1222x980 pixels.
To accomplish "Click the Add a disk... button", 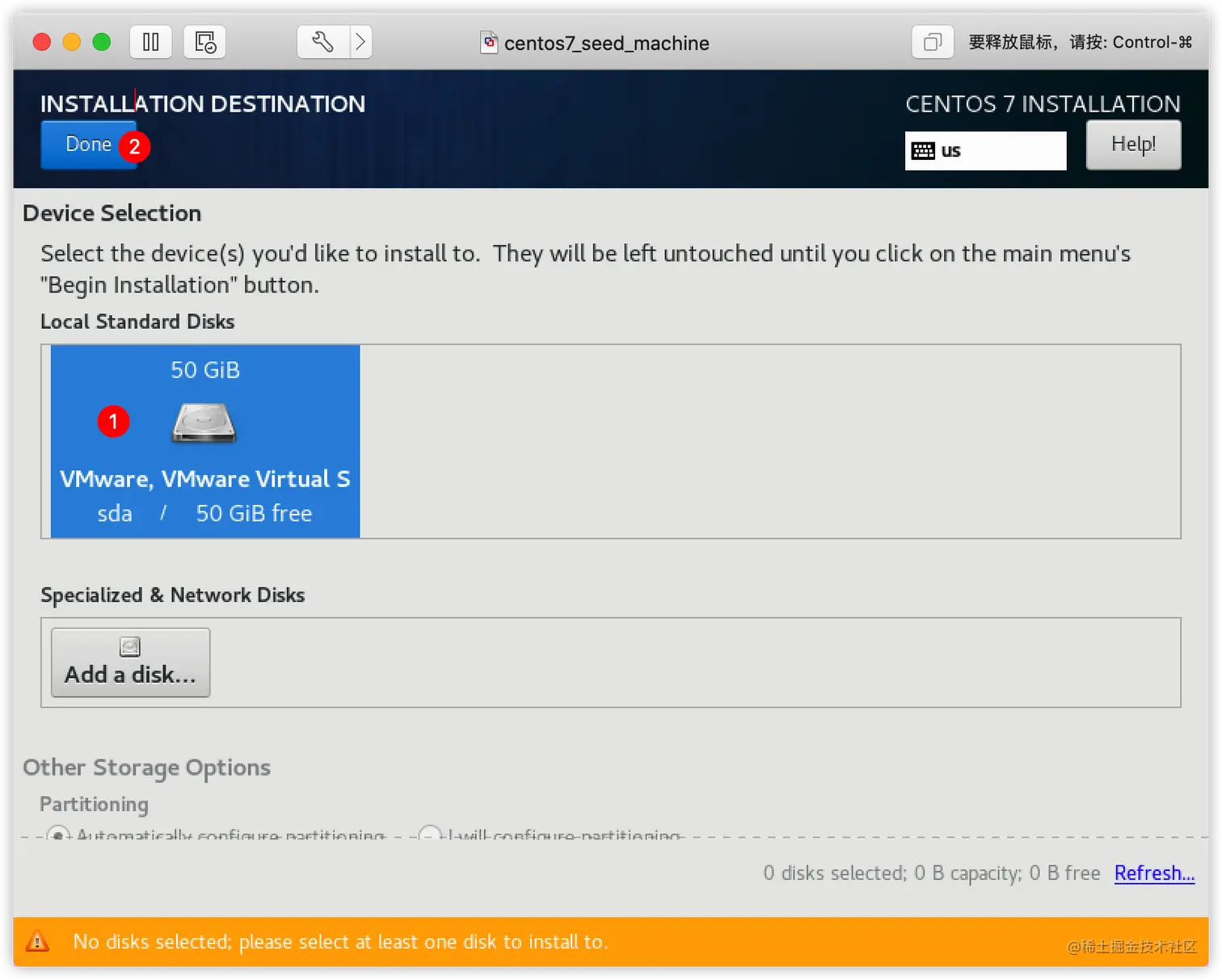I will coord(130,662).
